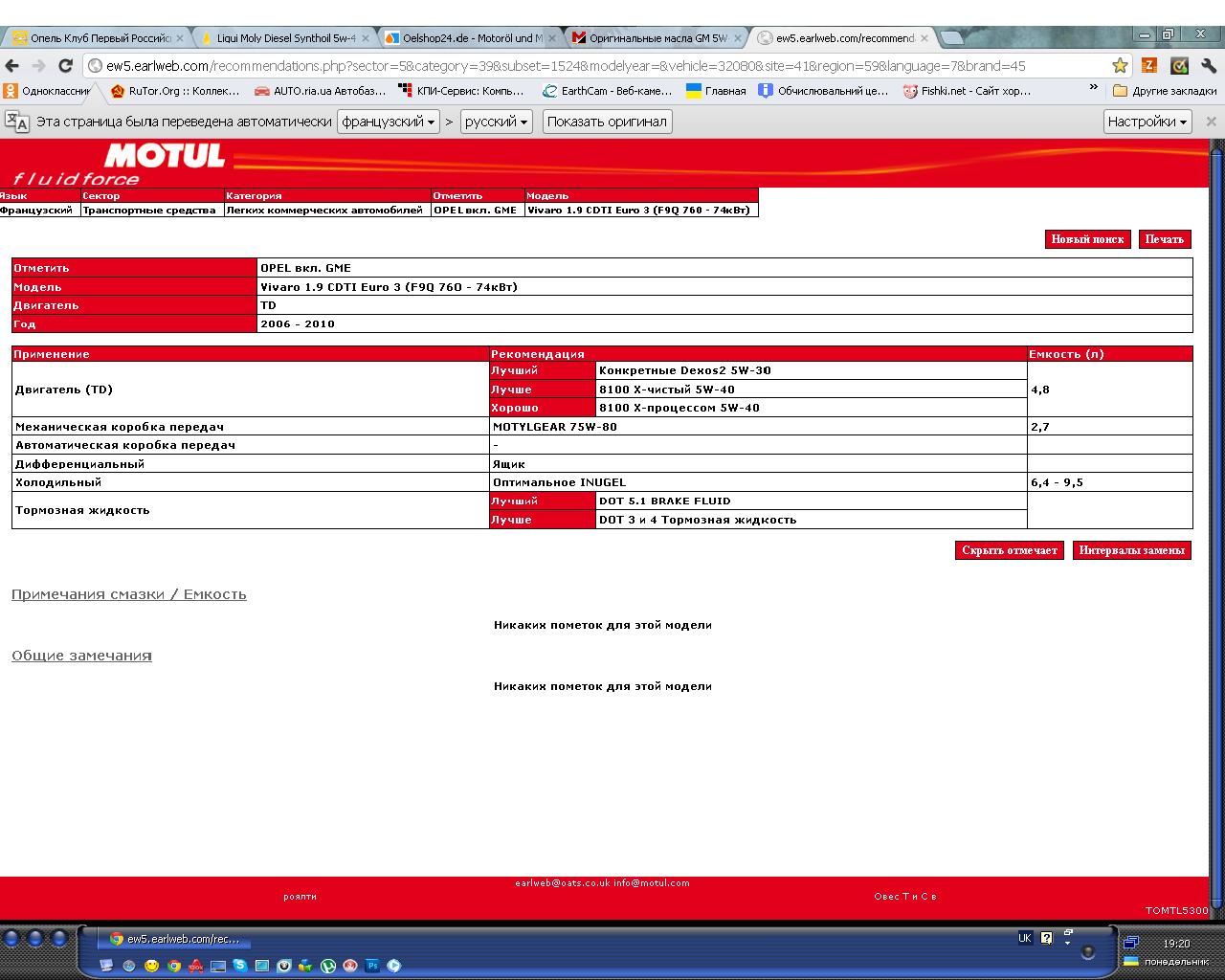Click the Французский language breadcrumb cell

pos(38,210)
